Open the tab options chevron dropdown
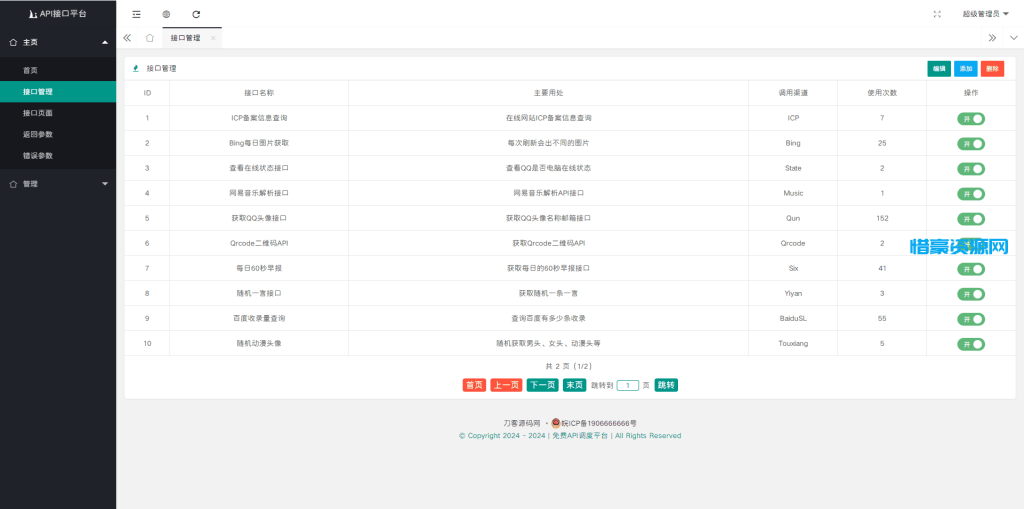Image resolution: width=1024 pixels, height=509 pixels. click(1012, 38)
